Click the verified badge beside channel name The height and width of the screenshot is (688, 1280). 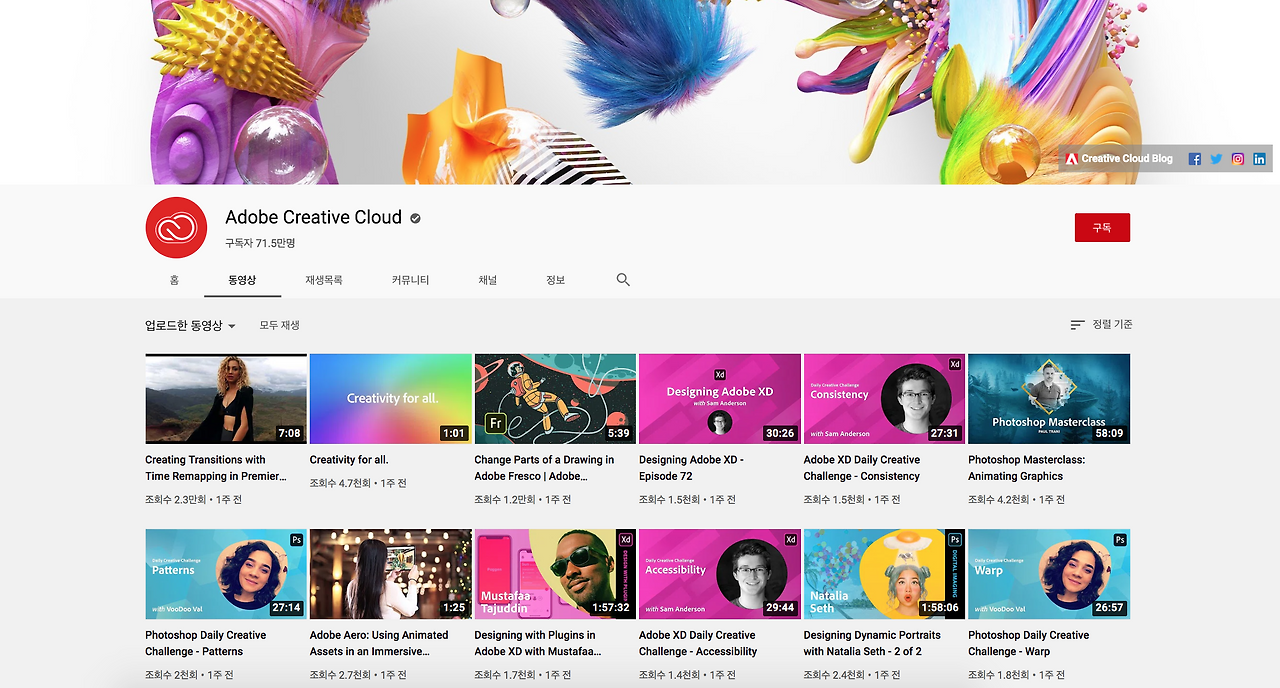415,218
